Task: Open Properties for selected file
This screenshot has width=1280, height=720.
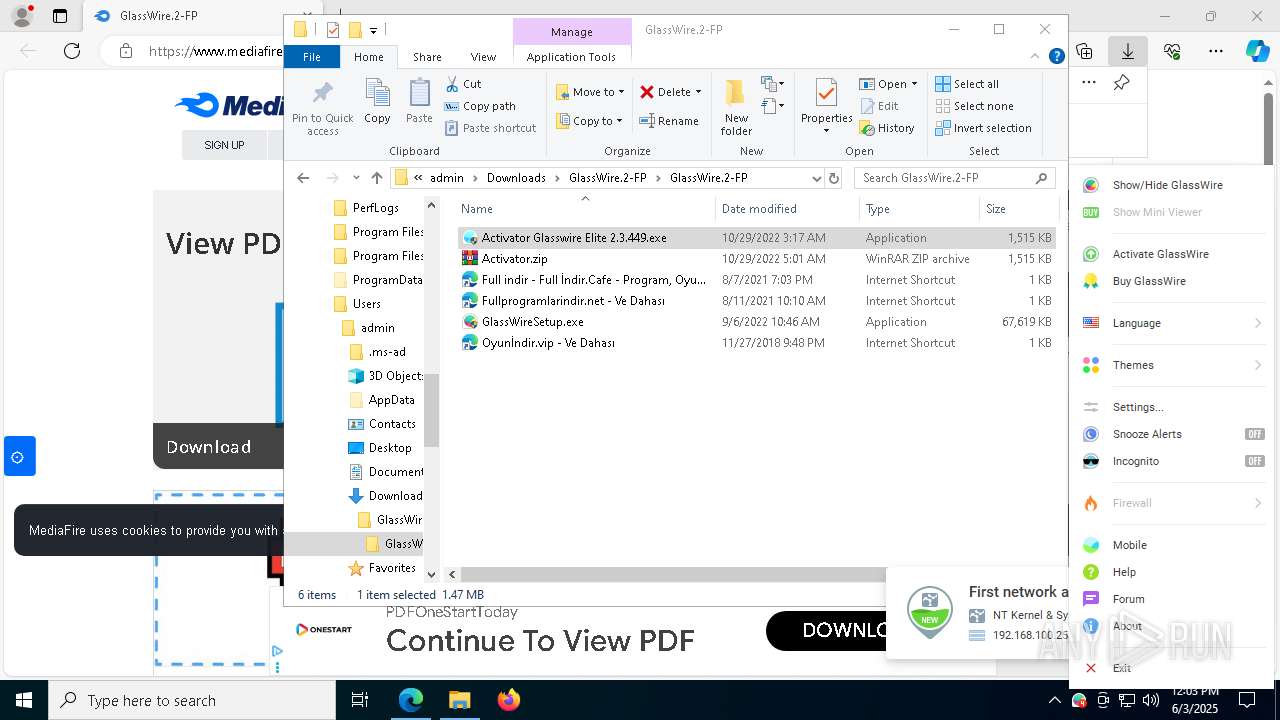Action: 826,105
